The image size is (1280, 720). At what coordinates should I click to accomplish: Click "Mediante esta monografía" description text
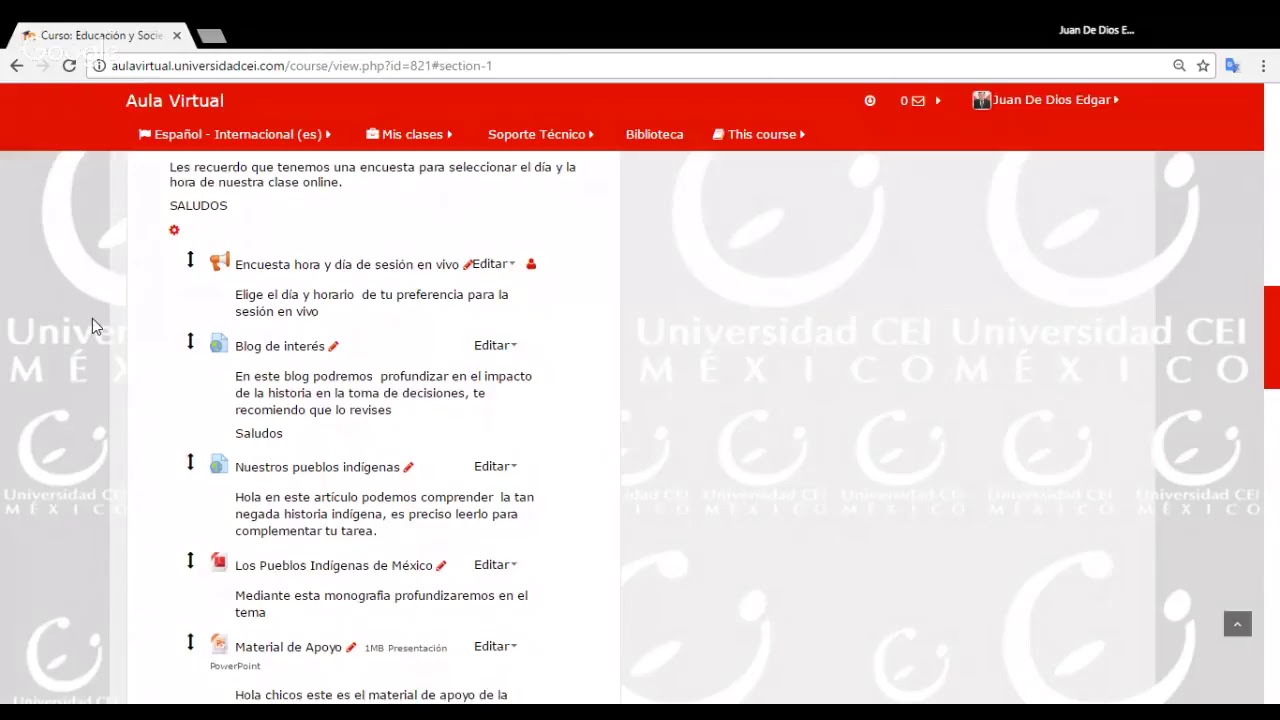[381, 604]
